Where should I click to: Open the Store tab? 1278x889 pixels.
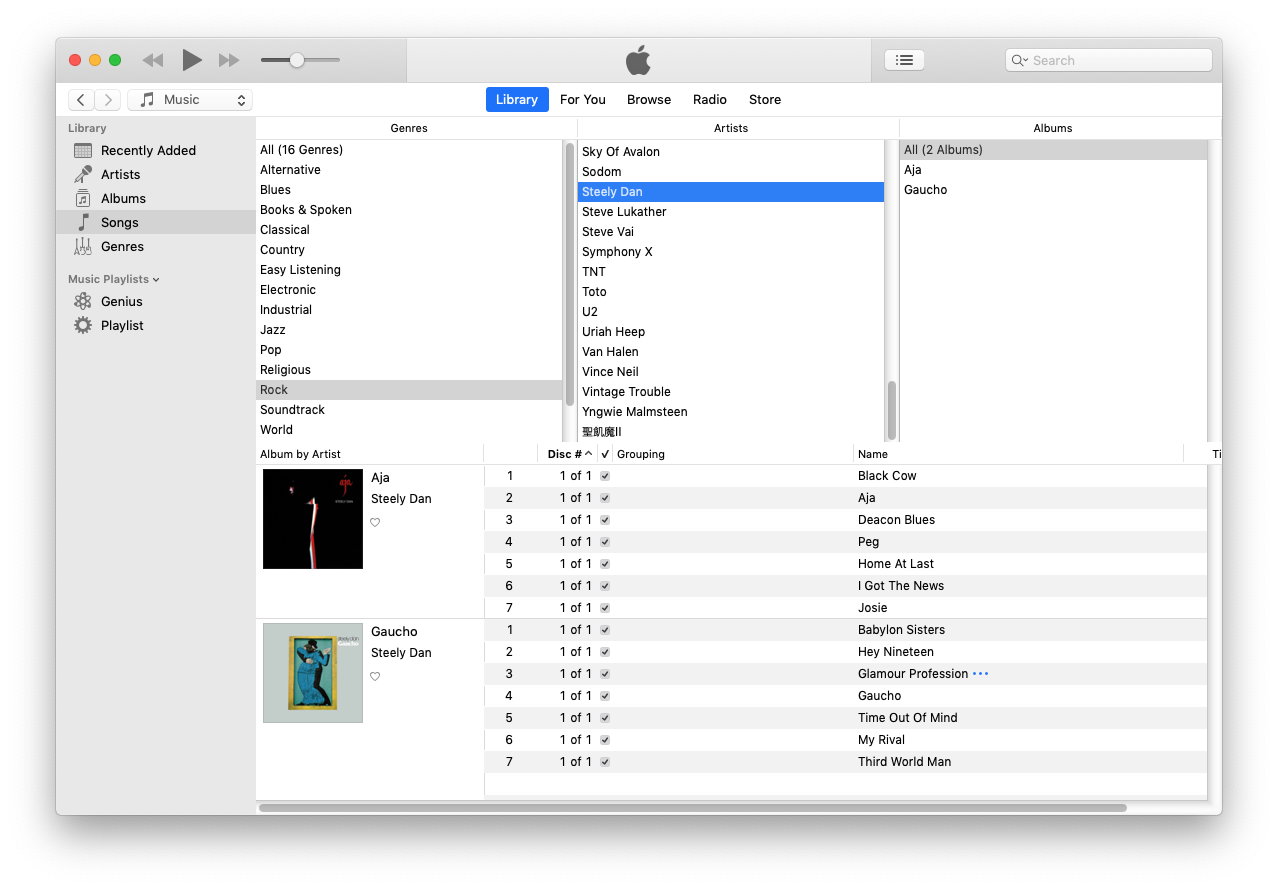[765, 100]
